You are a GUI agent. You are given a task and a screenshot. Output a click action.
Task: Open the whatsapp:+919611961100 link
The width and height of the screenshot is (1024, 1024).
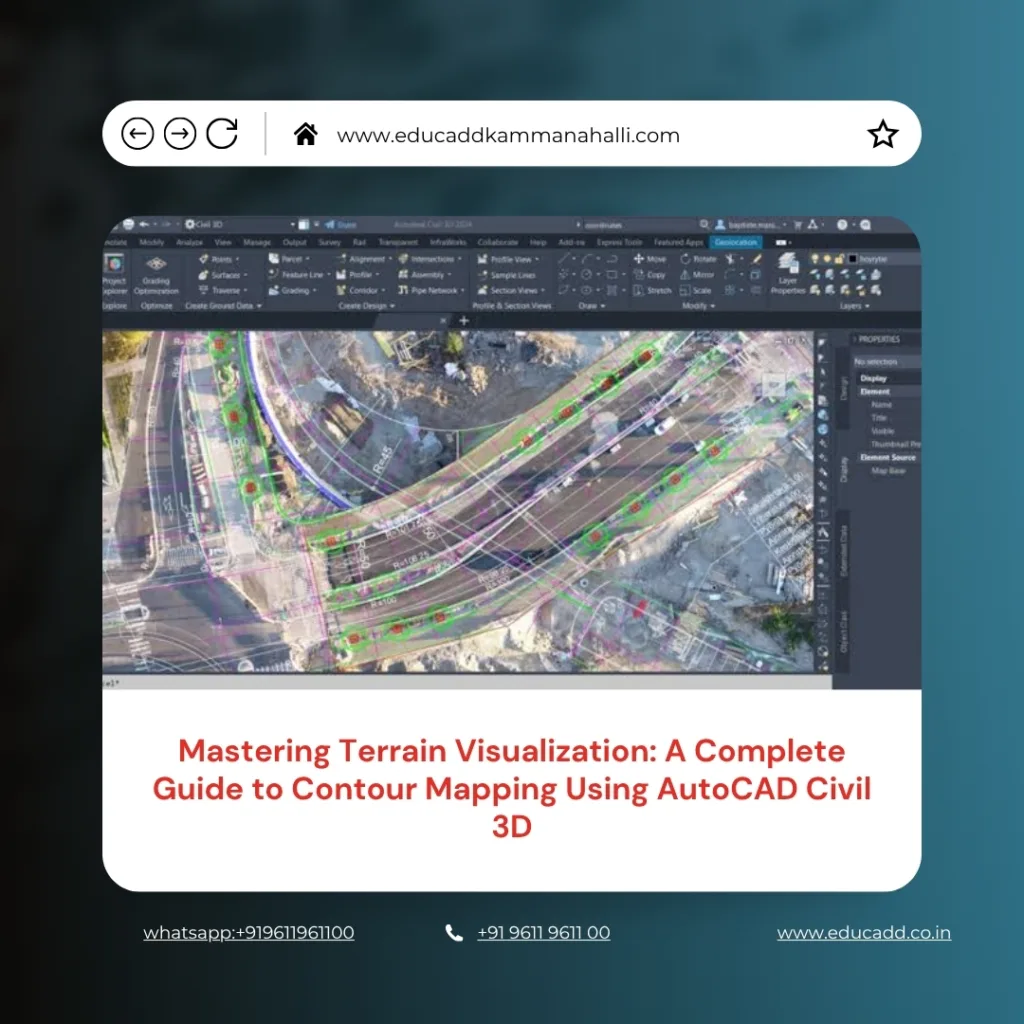[x=249, y=933]
